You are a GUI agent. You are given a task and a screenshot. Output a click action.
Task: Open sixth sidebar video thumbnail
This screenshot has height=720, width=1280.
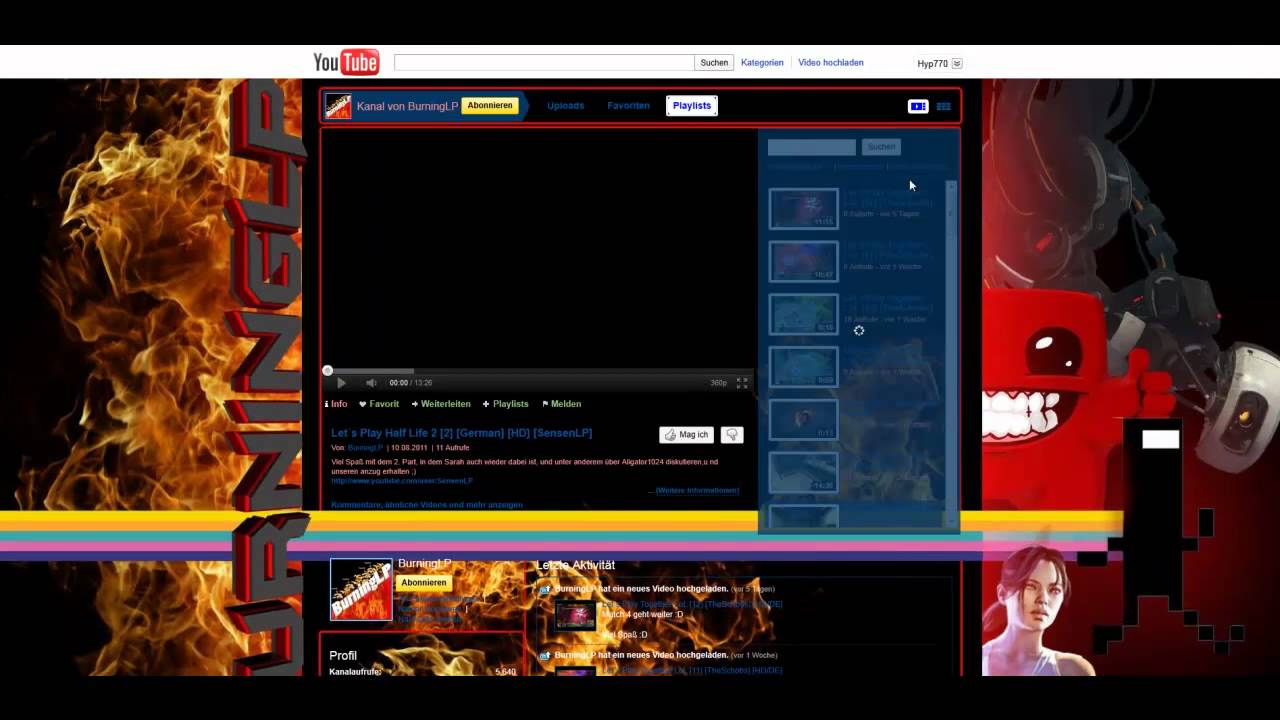[803, 473]
